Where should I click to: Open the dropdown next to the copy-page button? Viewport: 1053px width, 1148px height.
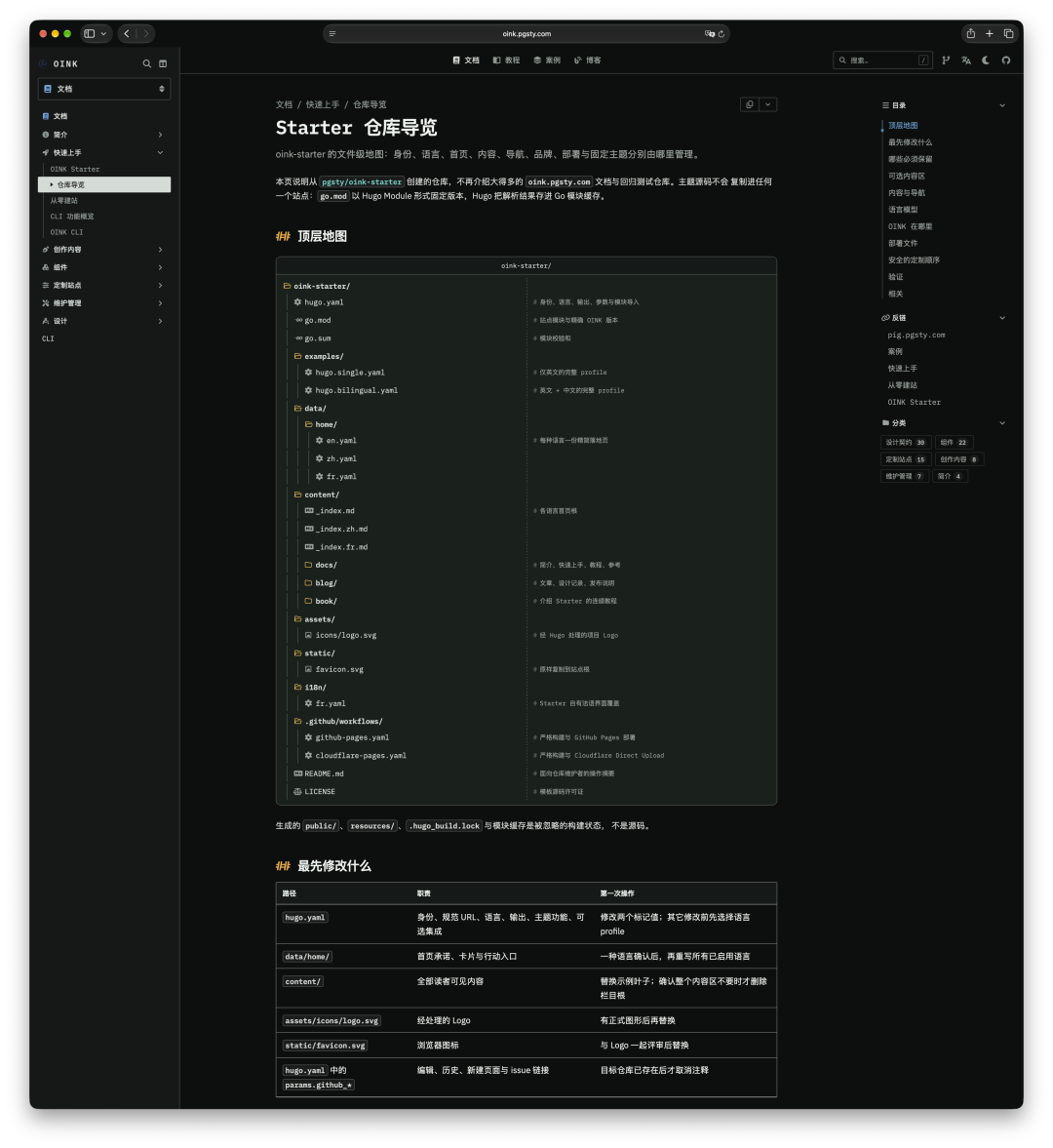tap(767, 104)
